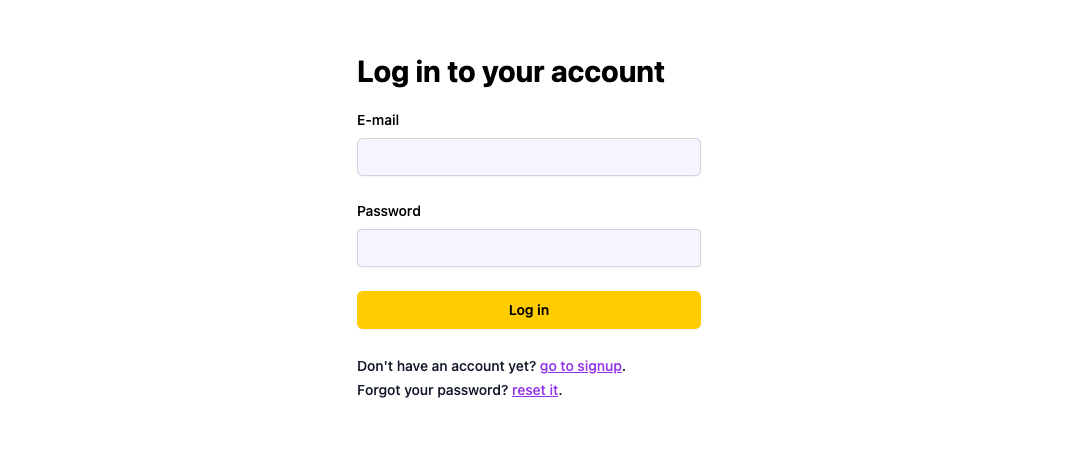Activate the field under Password label
The image size is (1068, 464).
click(528, 248)
